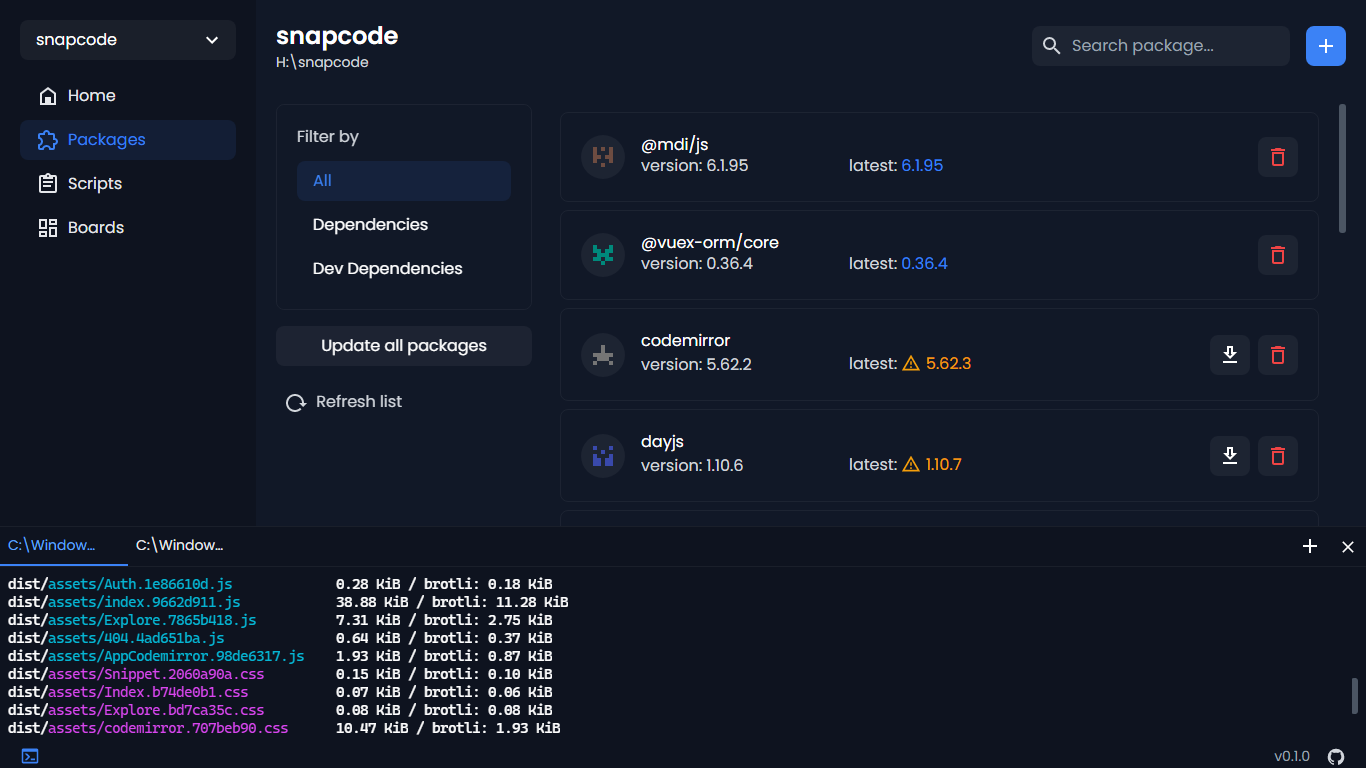Viewport: 1366px width, 768px height.
Task: Click latest version 5.62.3 text
Action: (948, 364)
